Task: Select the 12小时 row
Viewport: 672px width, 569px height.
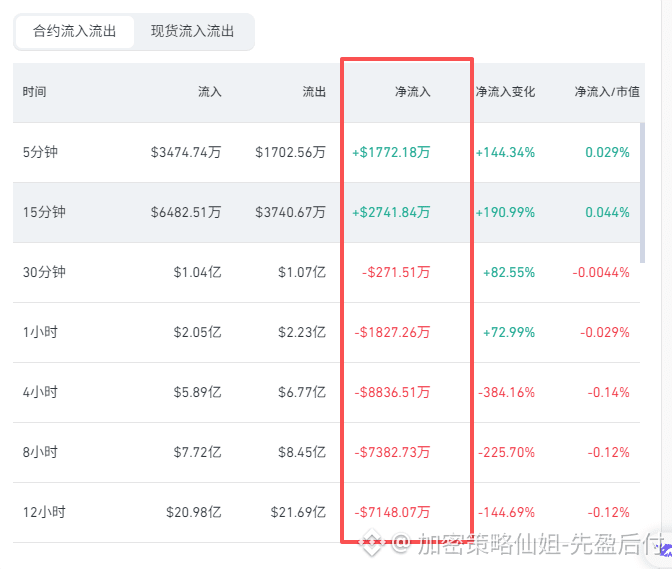Action: [327, 512]
